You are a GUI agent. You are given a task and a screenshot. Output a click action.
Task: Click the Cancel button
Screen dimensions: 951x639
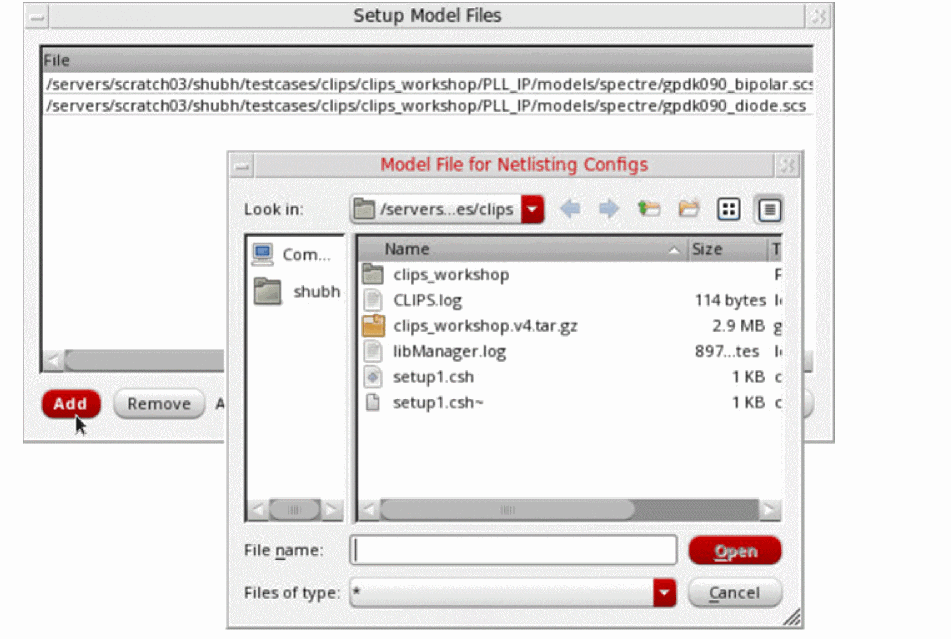(734, 592)
